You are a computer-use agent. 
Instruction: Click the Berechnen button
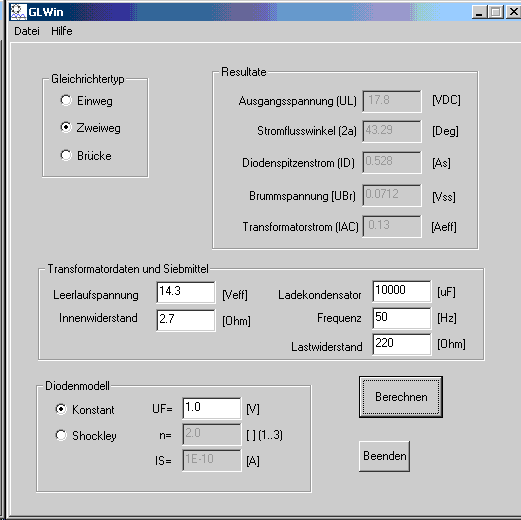pos(401,397)
